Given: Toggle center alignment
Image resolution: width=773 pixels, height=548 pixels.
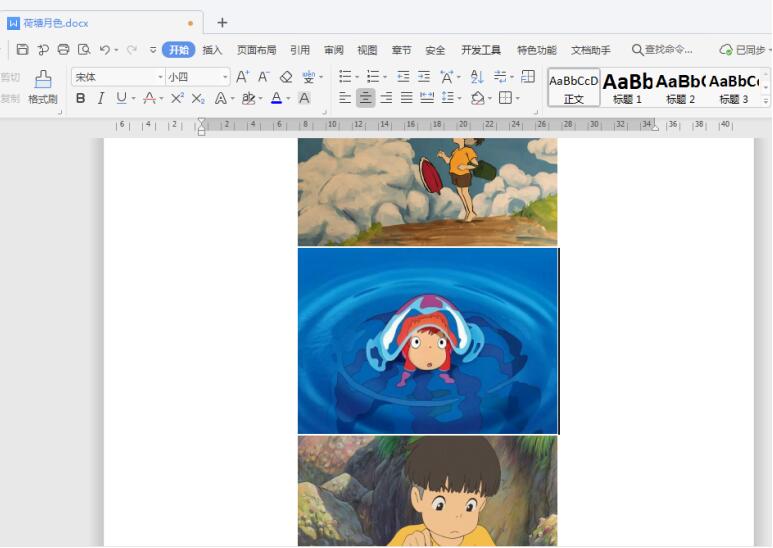Looking at the screenshot, I should pyautogui.click(x=365, y=98).
